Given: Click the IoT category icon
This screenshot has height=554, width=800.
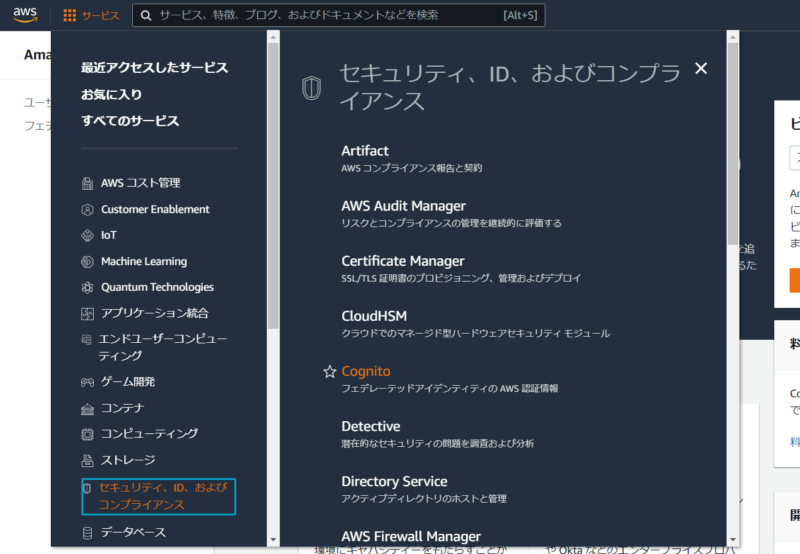Looking at the screenshot, I should [88, 236].
